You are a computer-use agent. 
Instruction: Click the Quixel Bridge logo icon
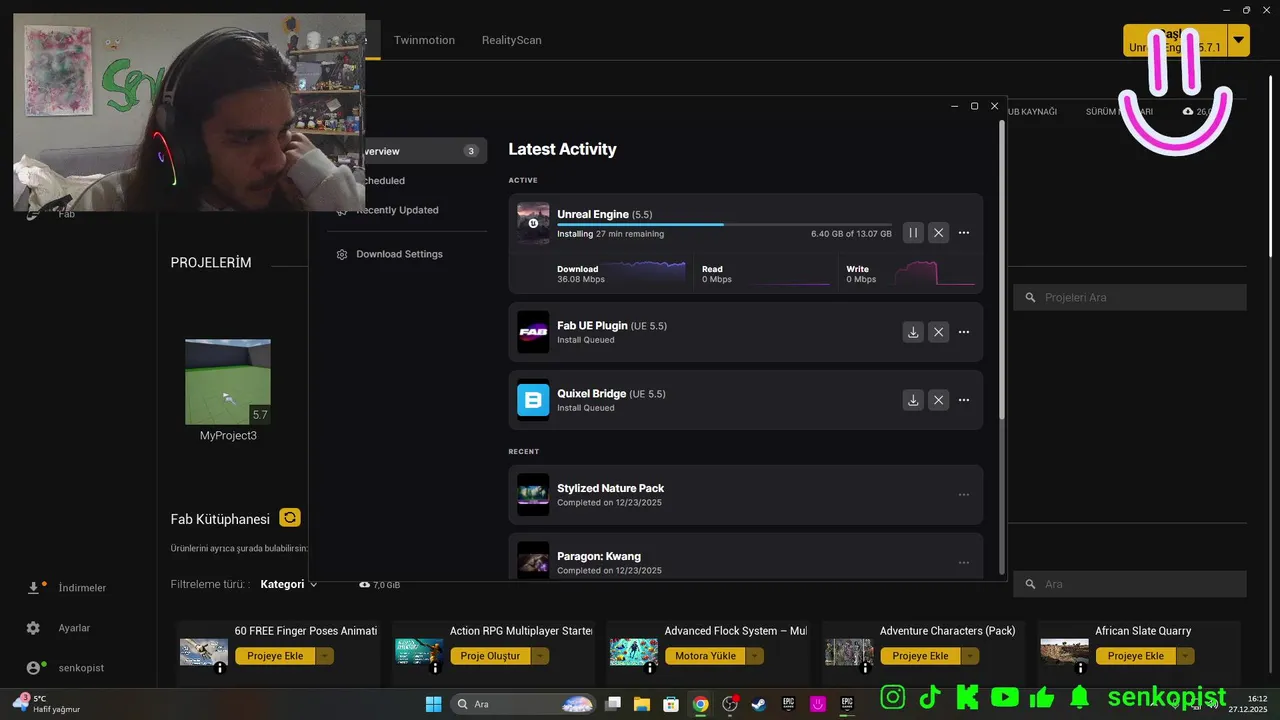click(x=533, y=400)
